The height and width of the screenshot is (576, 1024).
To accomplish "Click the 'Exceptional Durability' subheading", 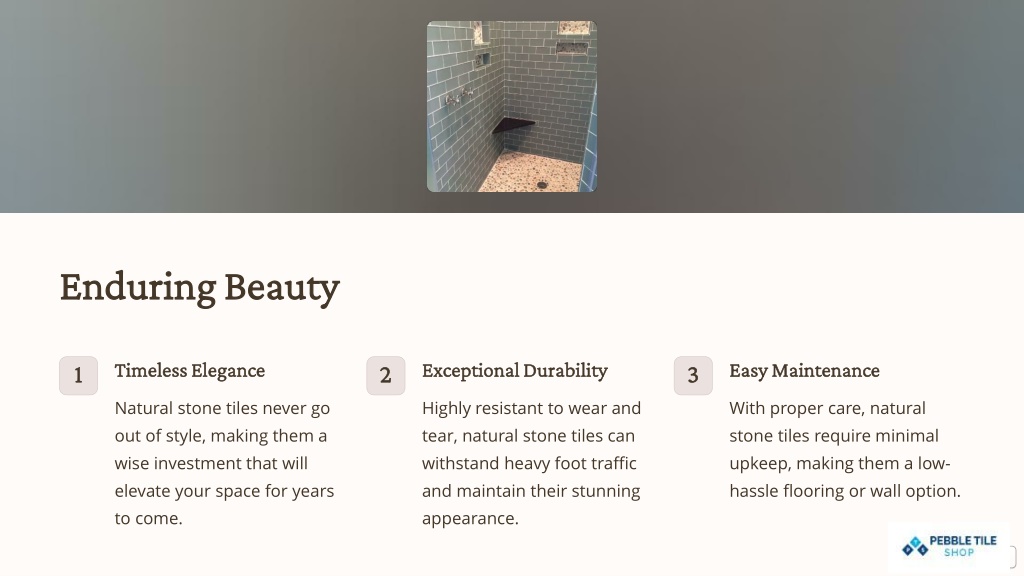I will (515, 371).
